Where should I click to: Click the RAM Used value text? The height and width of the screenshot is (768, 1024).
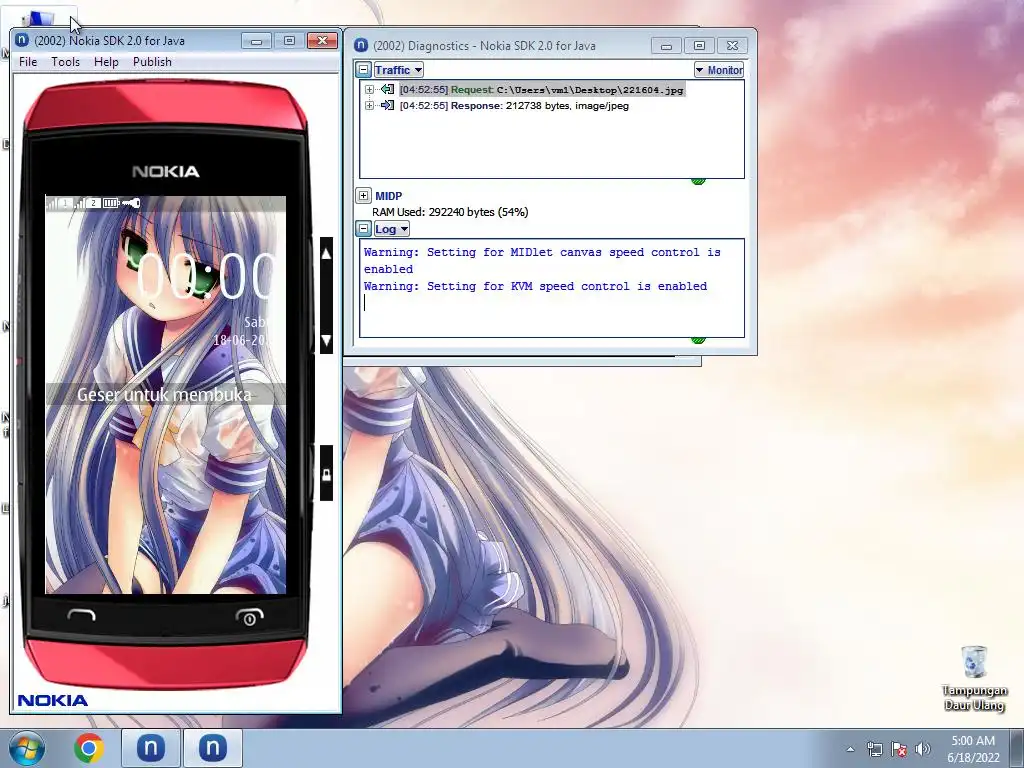coord(450,212)
